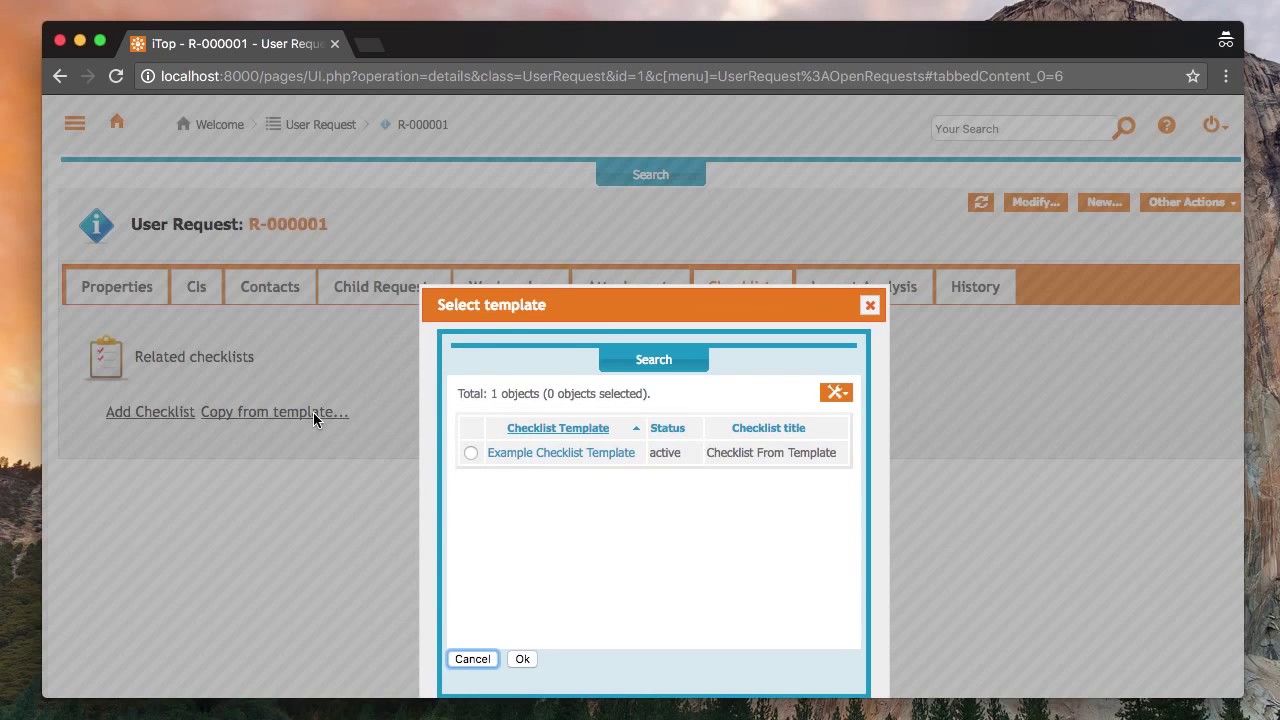The height and width of the screenshot is (720, 1280).
Task: Click the New... button
Action: pyautogui.click(x=1104, y=202)
